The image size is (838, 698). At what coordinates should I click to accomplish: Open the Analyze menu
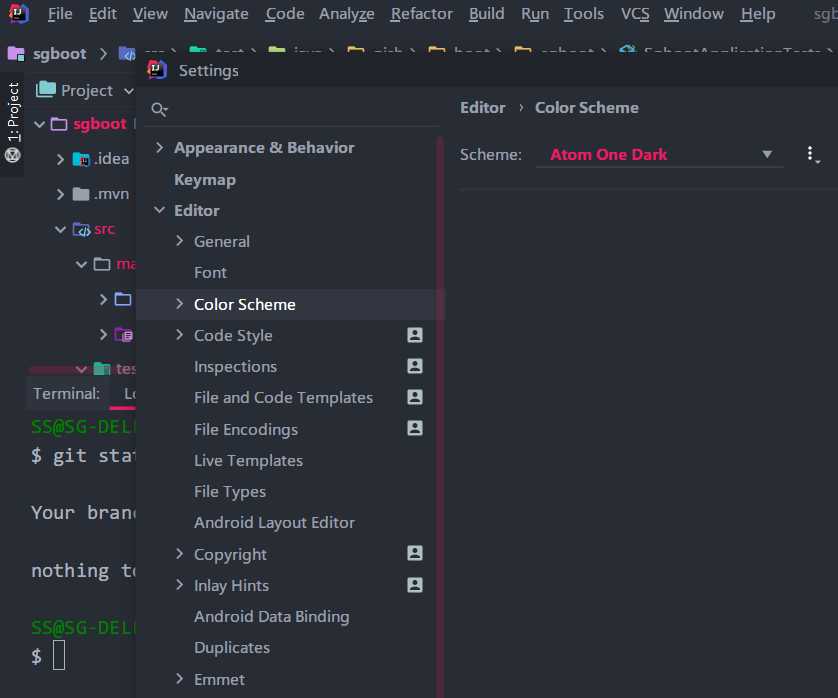coord(346,14)
